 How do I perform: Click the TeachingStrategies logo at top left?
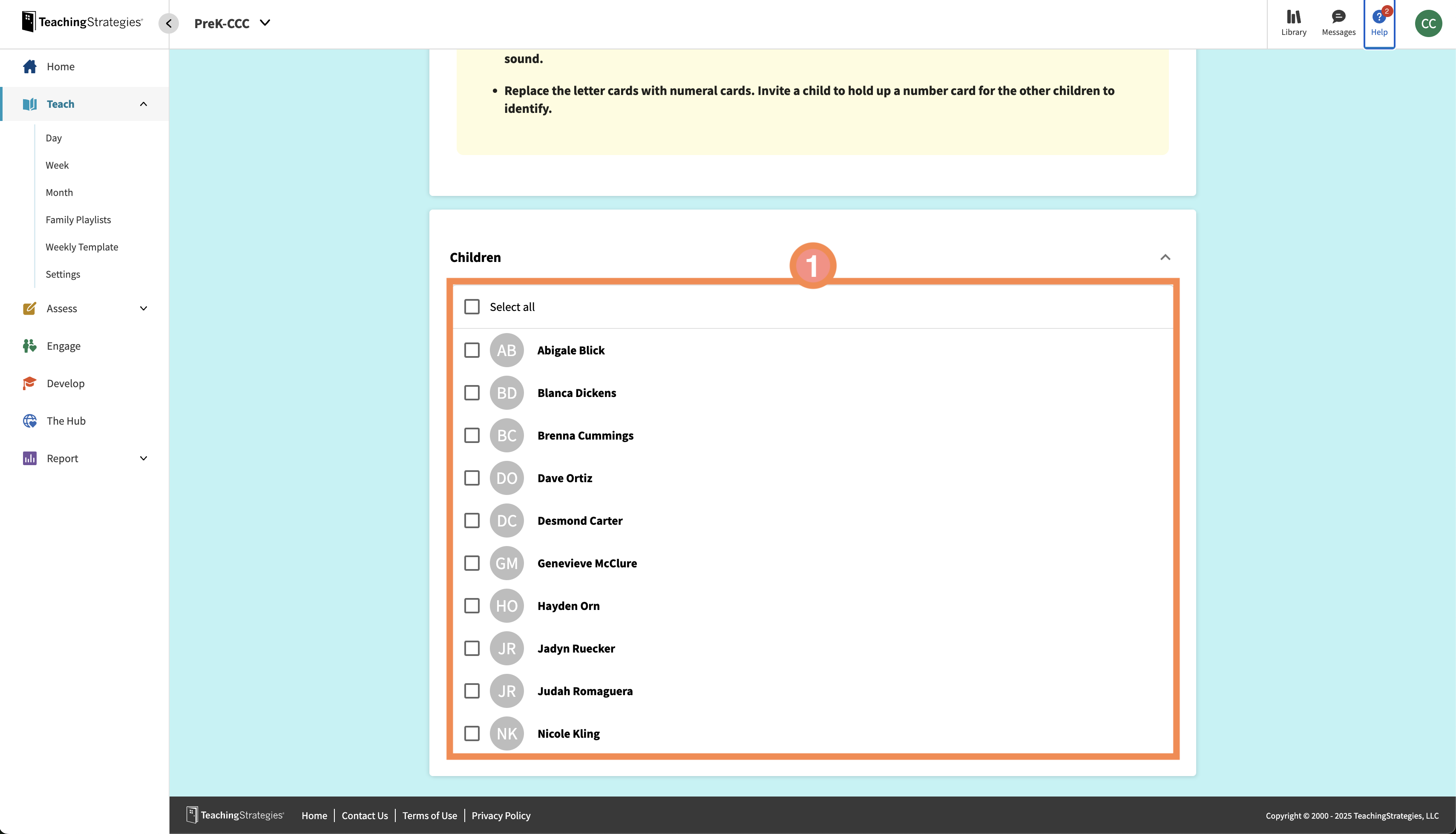pos(82,22)
